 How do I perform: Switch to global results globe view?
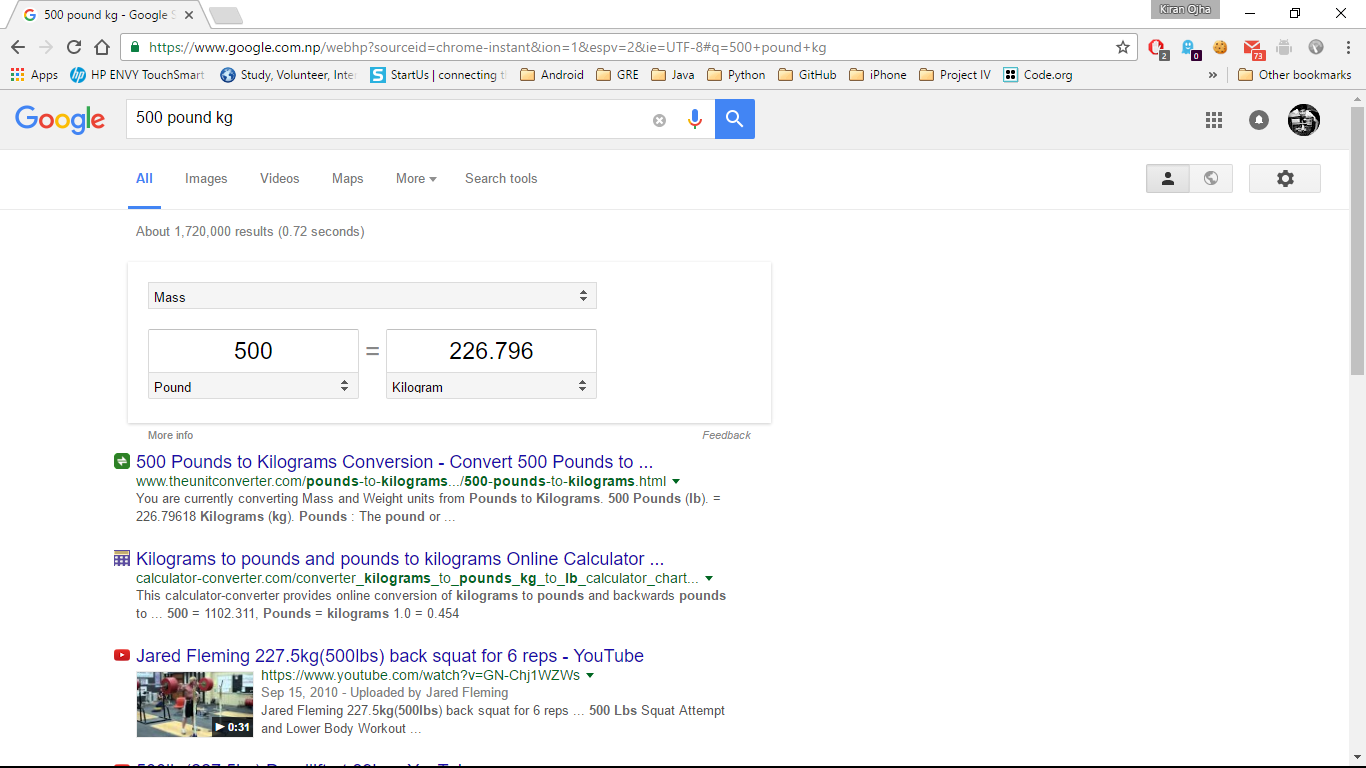coord(1211,178)
